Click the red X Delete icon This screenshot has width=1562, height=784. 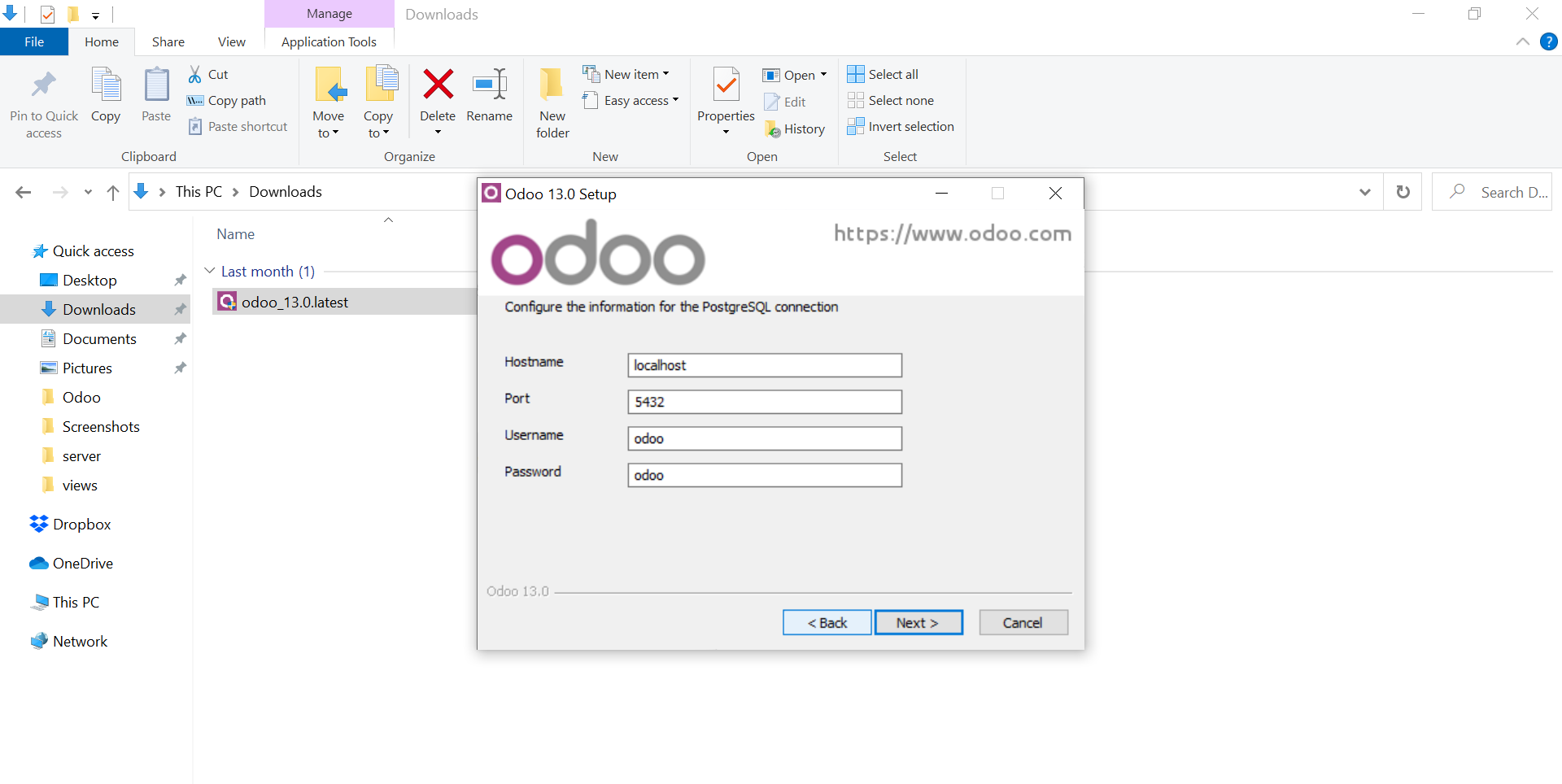click(x=438, y=85)
